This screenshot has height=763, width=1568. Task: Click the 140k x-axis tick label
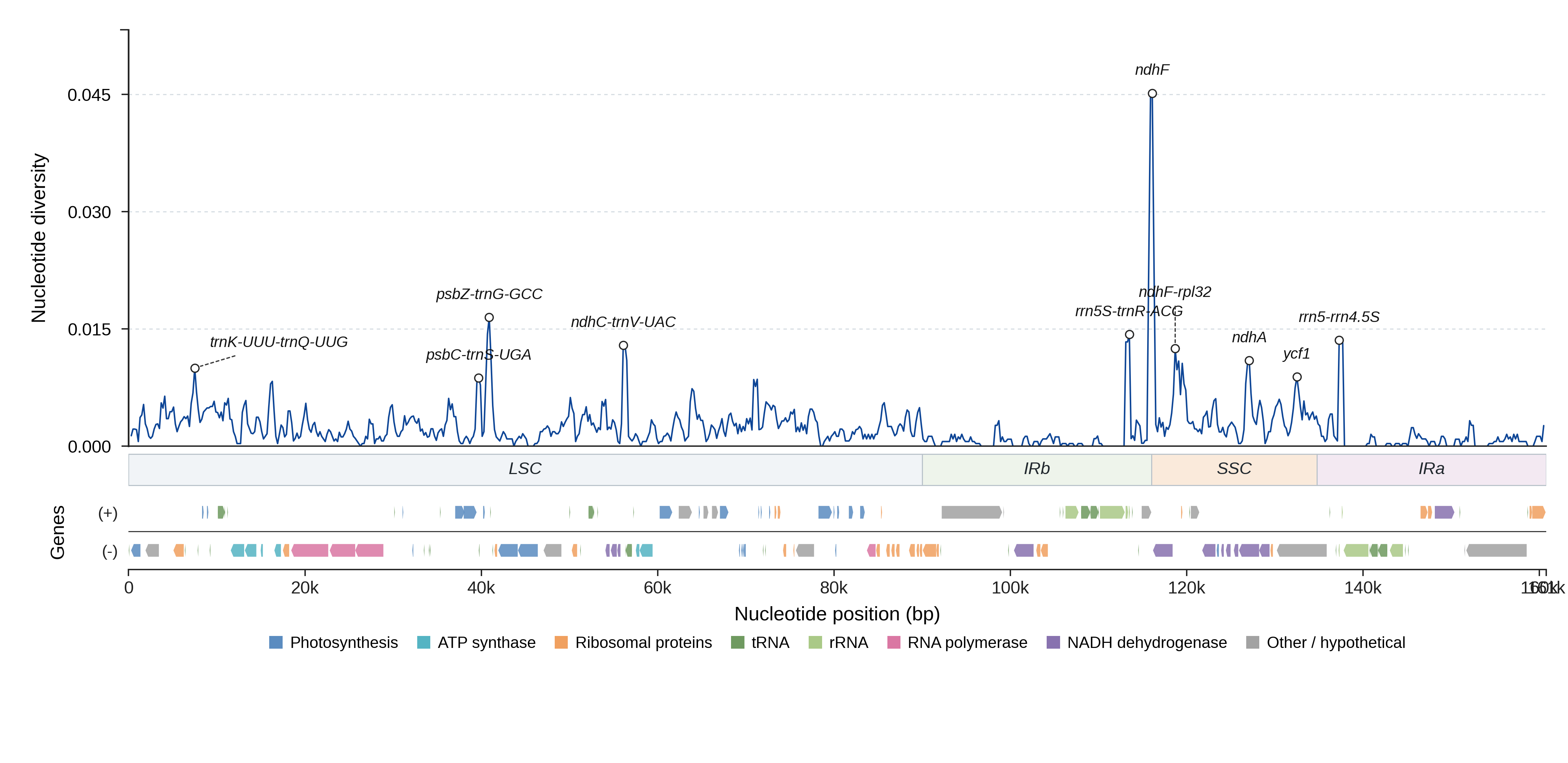1363,588
